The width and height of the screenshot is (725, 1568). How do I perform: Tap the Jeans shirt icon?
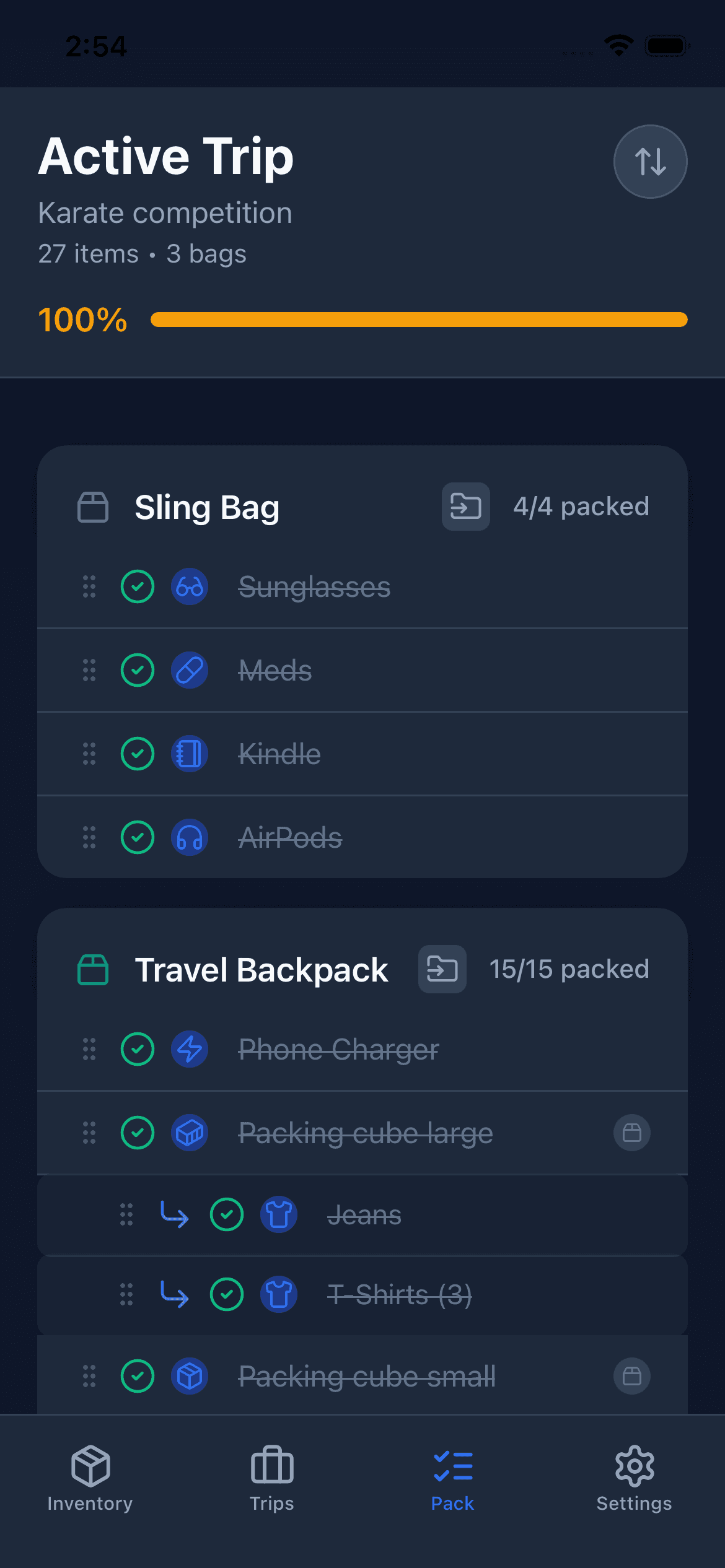[279, 1214]
